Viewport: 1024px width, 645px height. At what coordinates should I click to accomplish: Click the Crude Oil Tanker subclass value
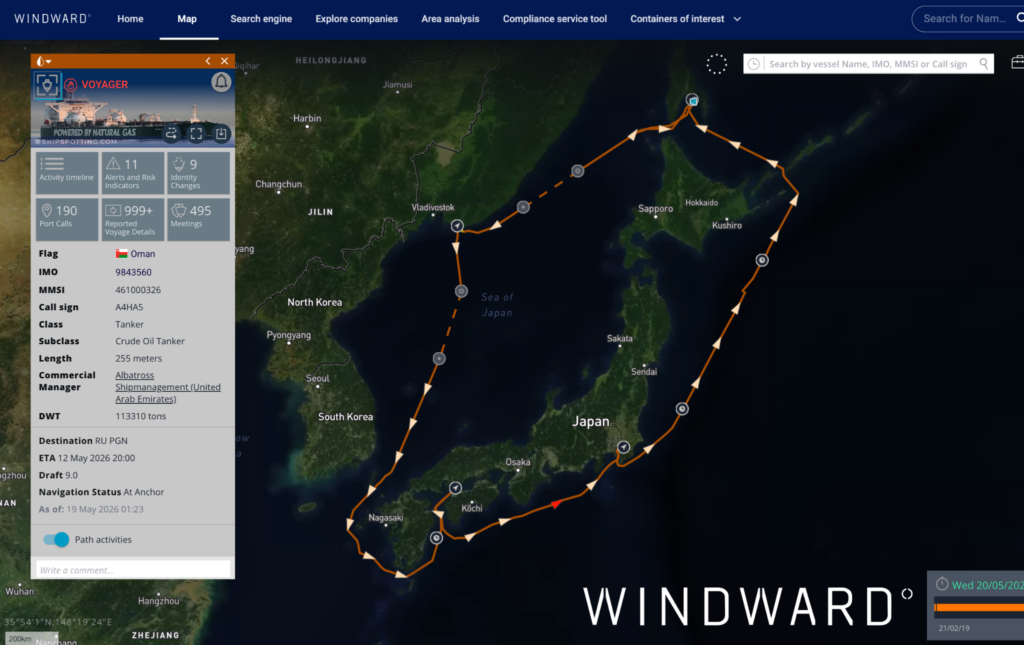click(x=150, y=341)
